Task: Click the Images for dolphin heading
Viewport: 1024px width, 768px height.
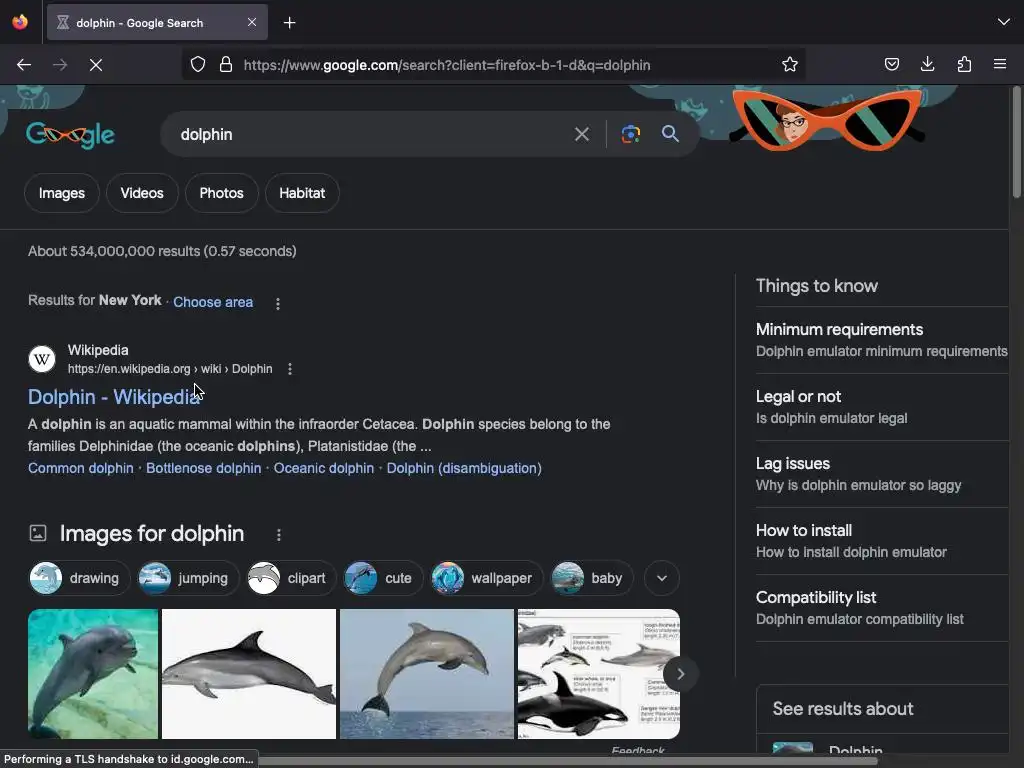Action: [x=152, y=534]
